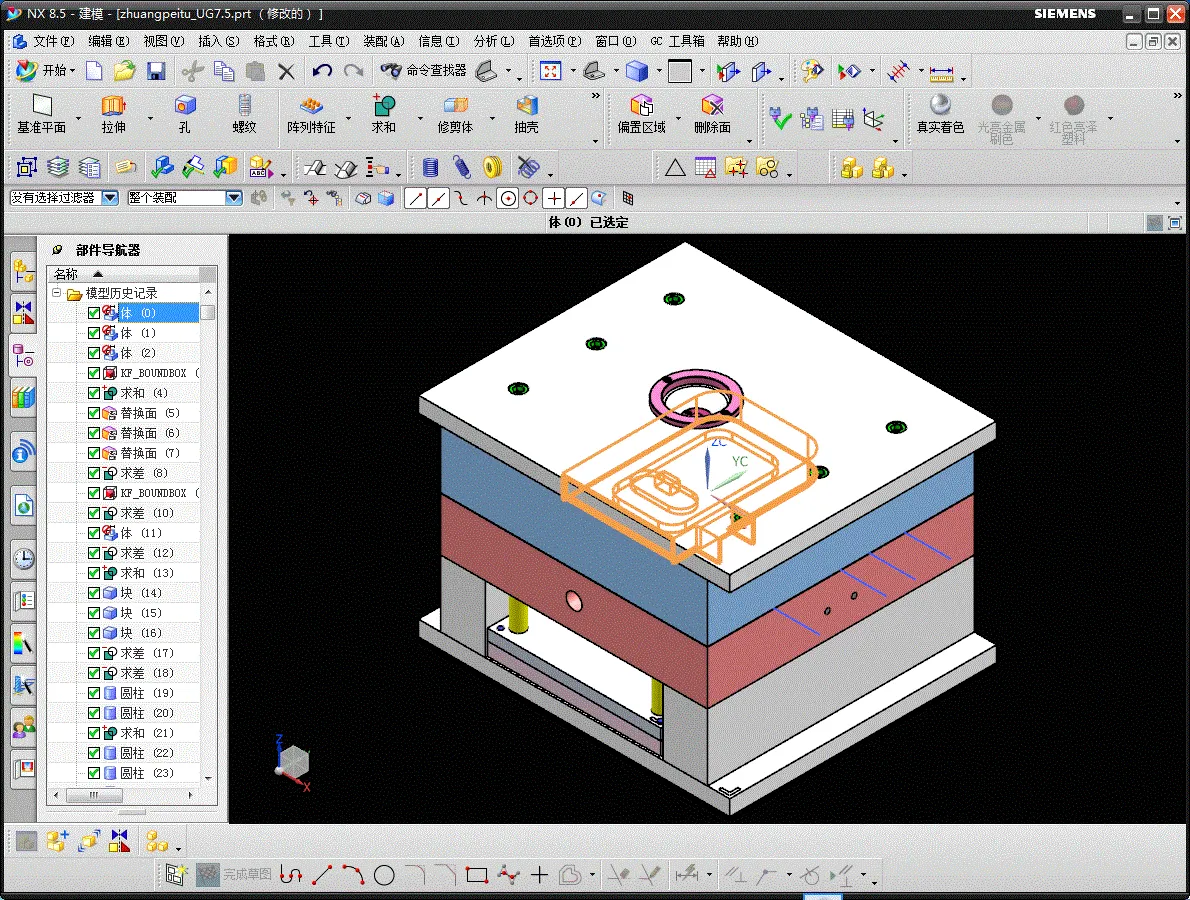The width and height of the screenshot is (1190, 900).
Task: Toggle checkbox for 替换面 (5)
Action: [94, 413]
